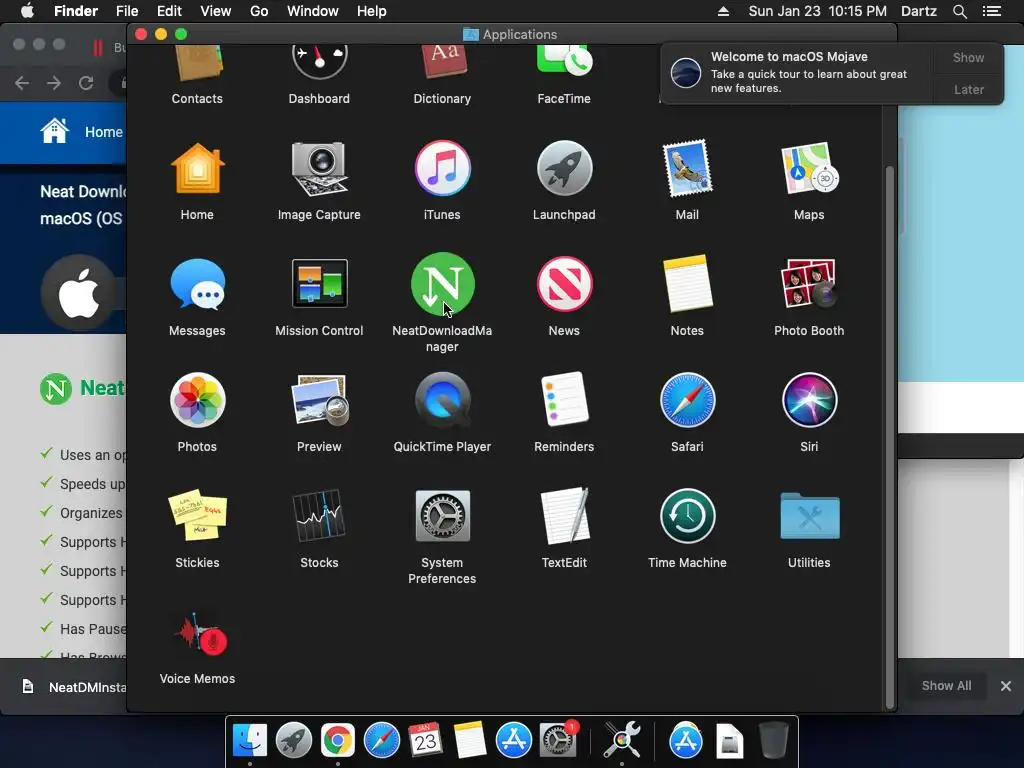Open the Photos app icon
1024x768 pixels.
click(x=197, y=400)
